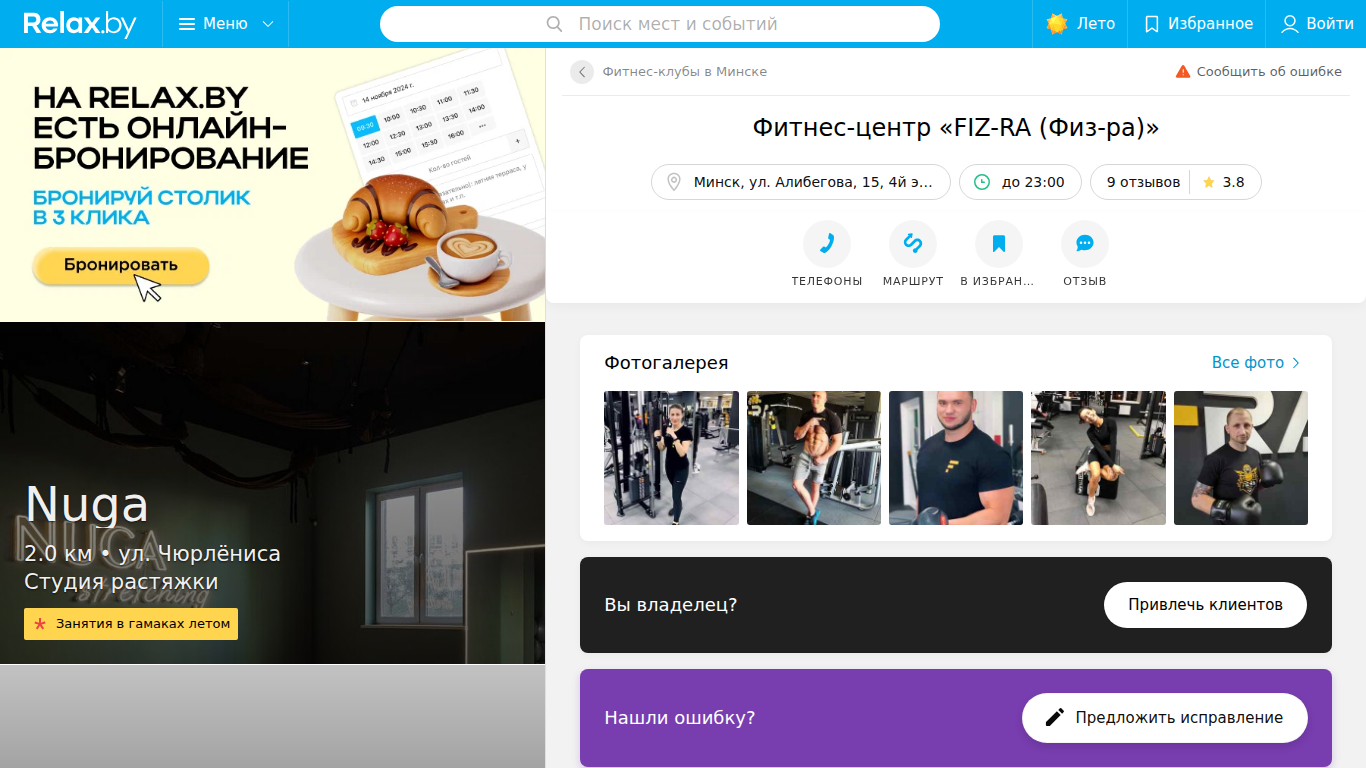The image size is (1366, 768).
Task: Add the club to favorites via bookmark icon
Action: (999, 243)
